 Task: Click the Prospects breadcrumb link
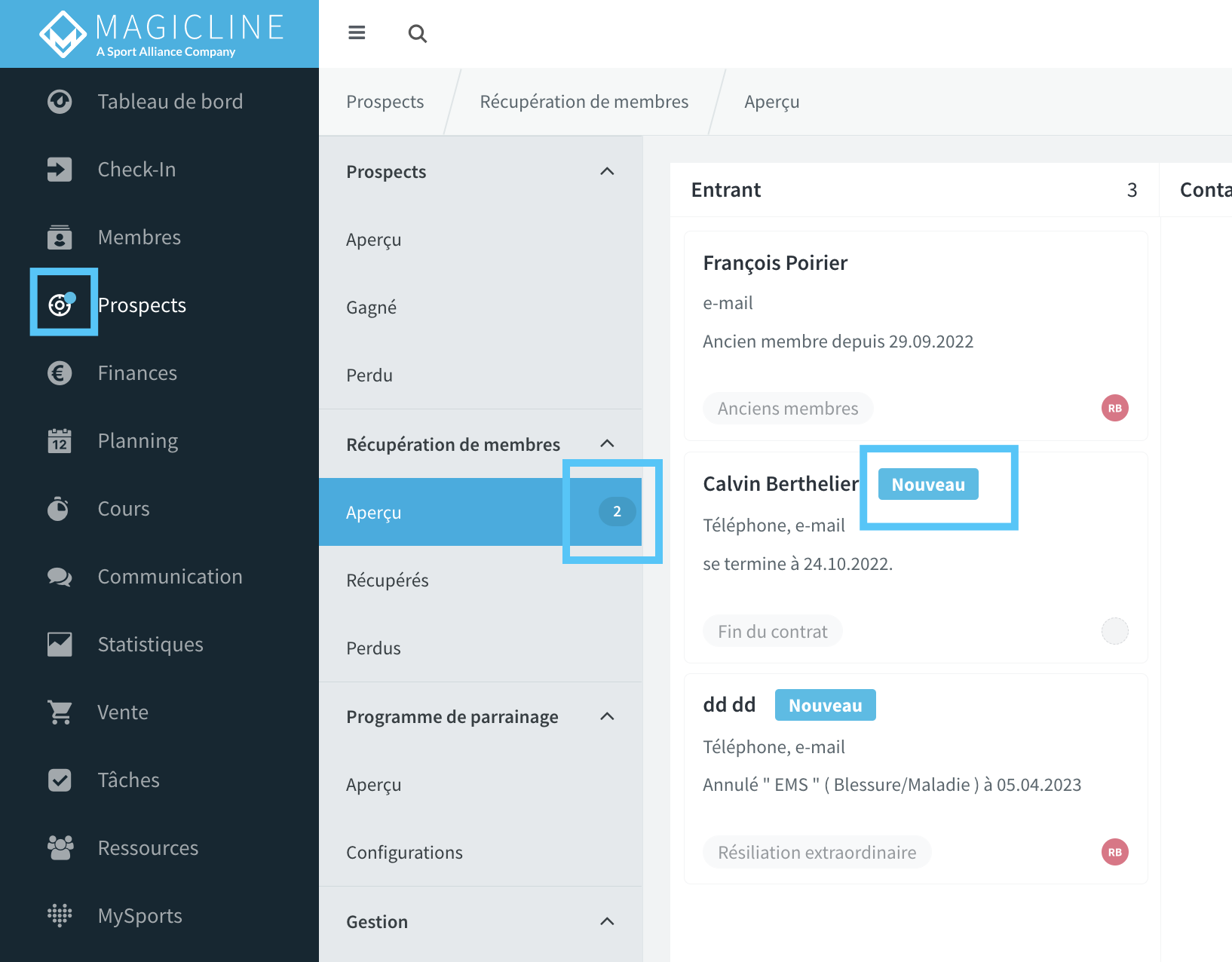385,102
